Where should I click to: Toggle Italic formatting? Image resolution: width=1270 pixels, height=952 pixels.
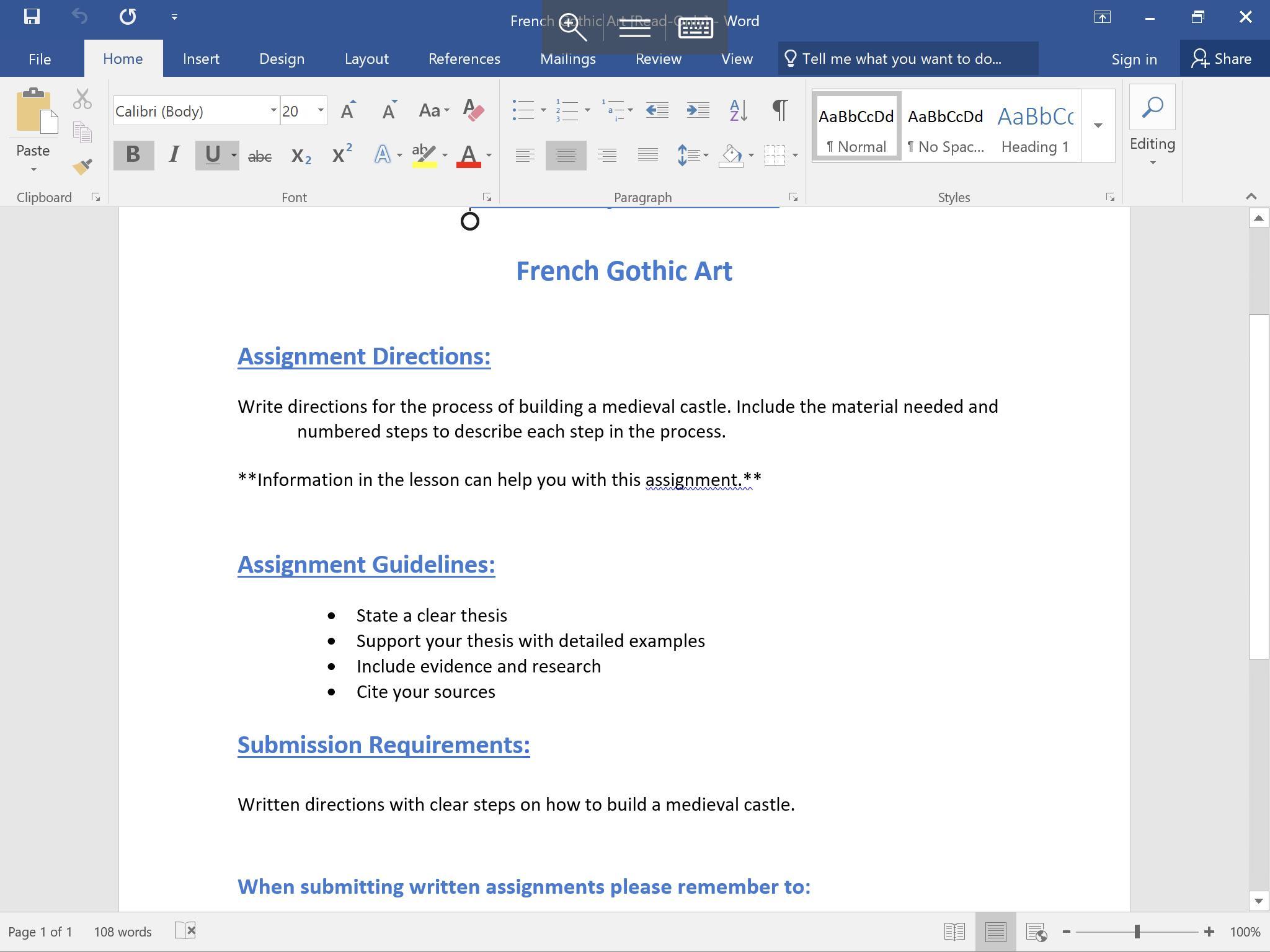tap(174, 155)
